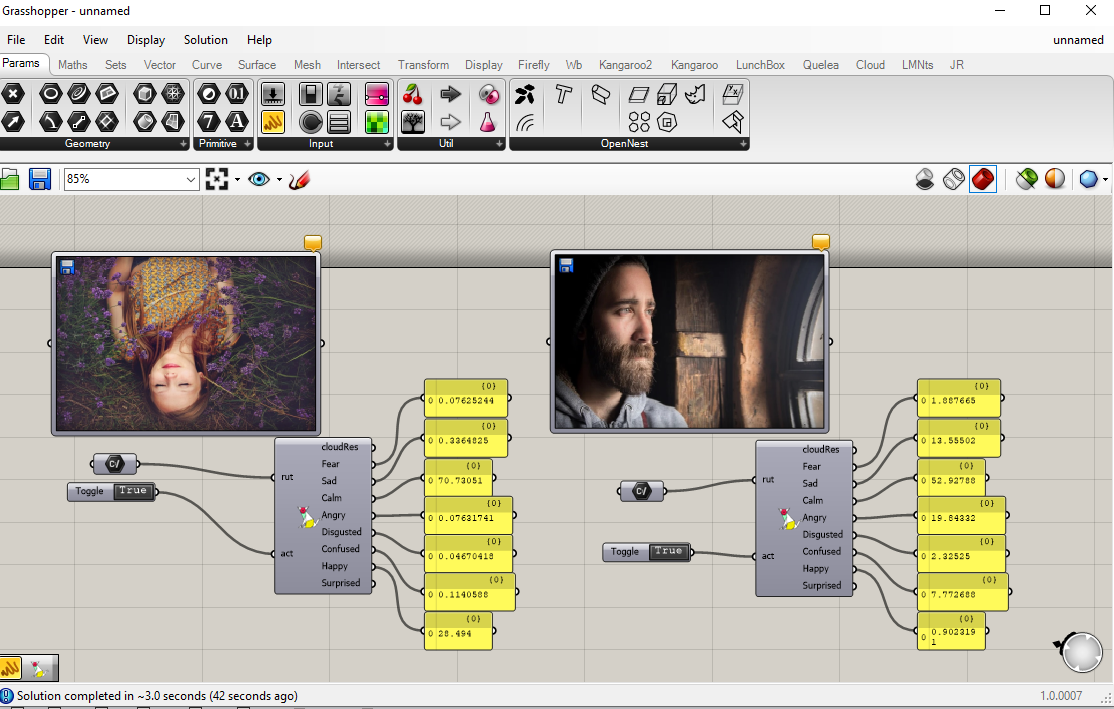The image size is (1114, 709).
Task: Click the Zoom Extents frame icon
Action: [217, 179]
